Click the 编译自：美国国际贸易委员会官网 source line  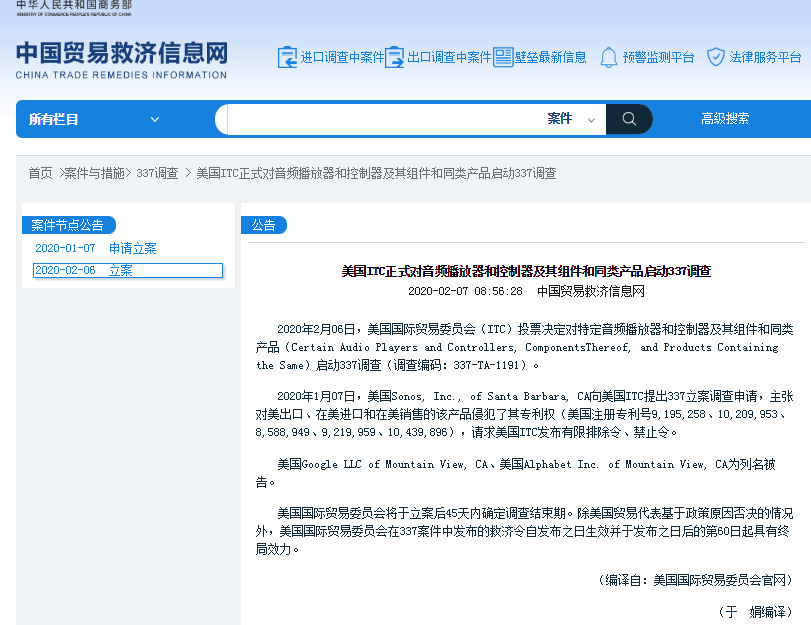pos(696,581)
